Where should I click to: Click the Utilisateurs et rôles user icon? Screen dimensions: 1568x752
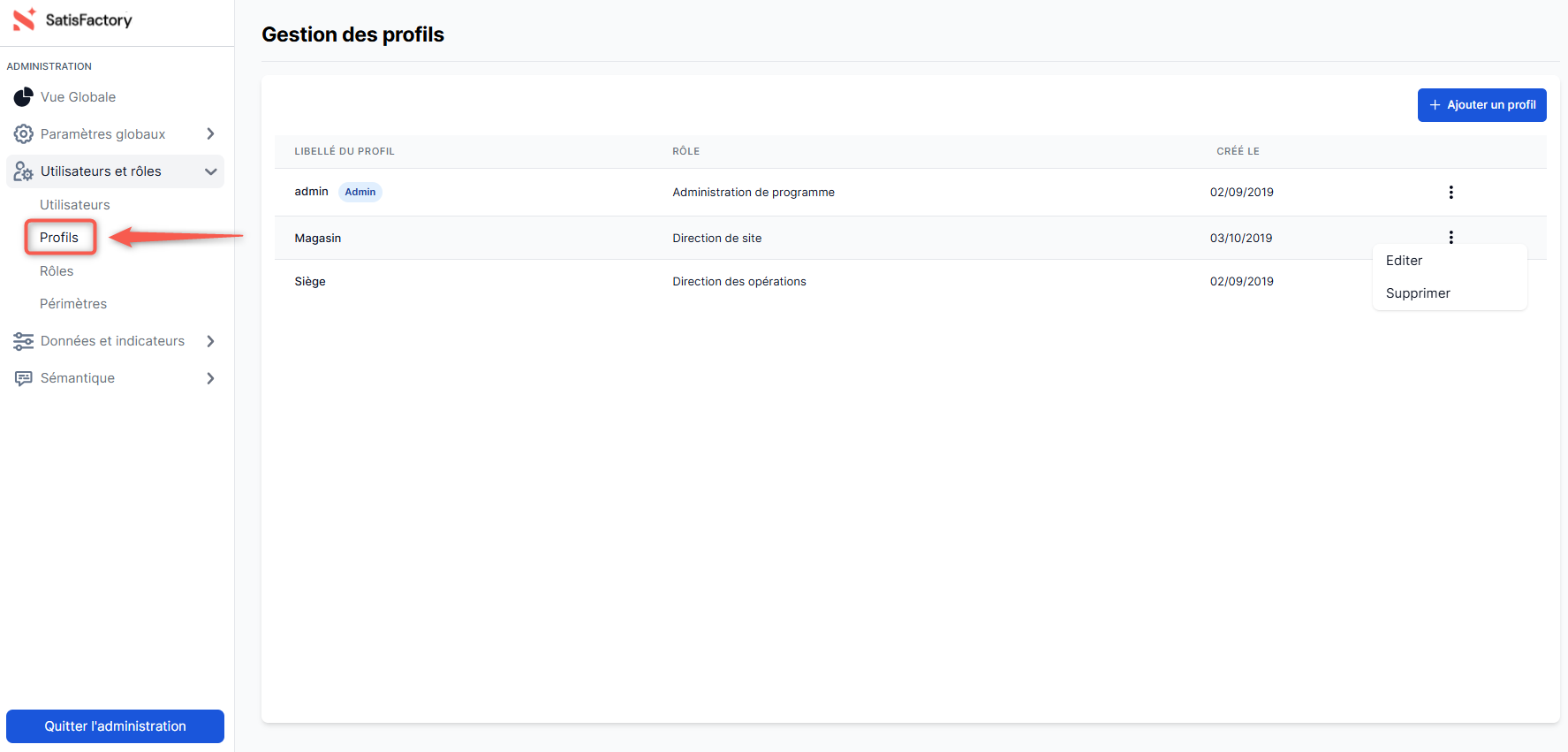tap(23, 171)
